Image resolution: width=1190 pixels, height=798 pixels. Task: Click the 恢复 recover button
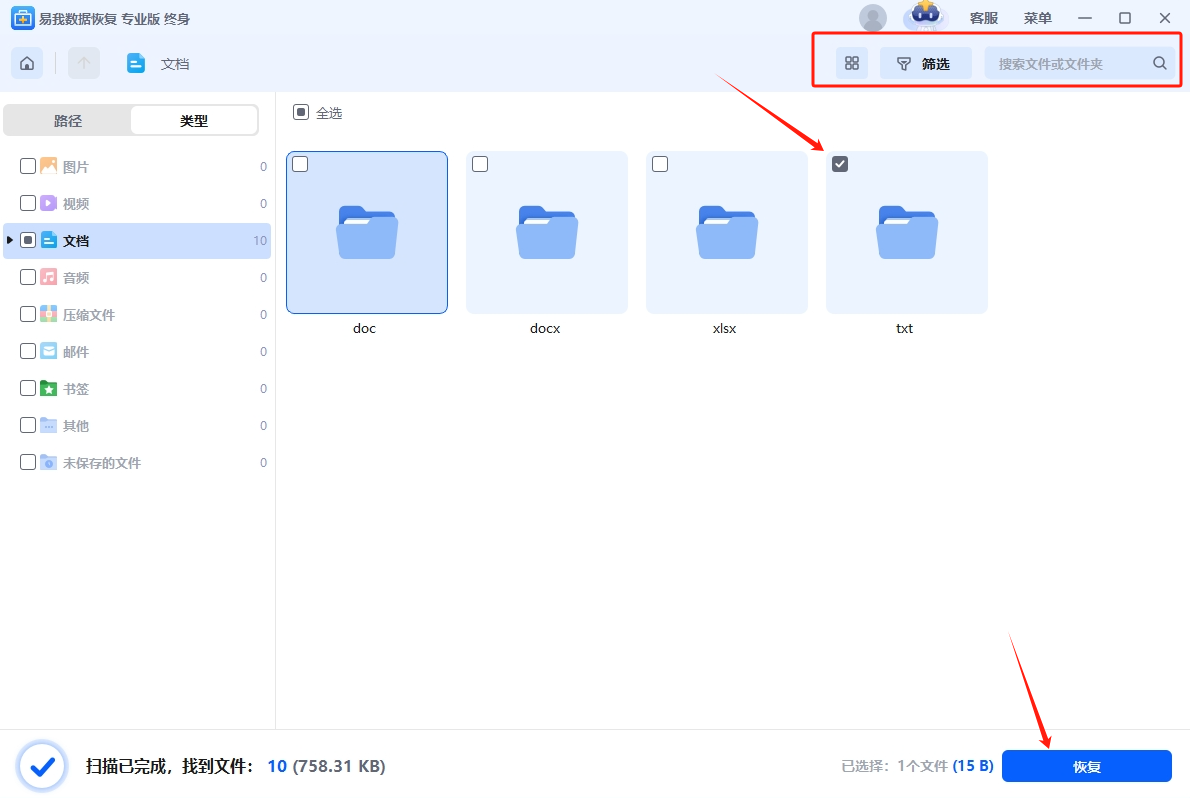point(1086,767)
